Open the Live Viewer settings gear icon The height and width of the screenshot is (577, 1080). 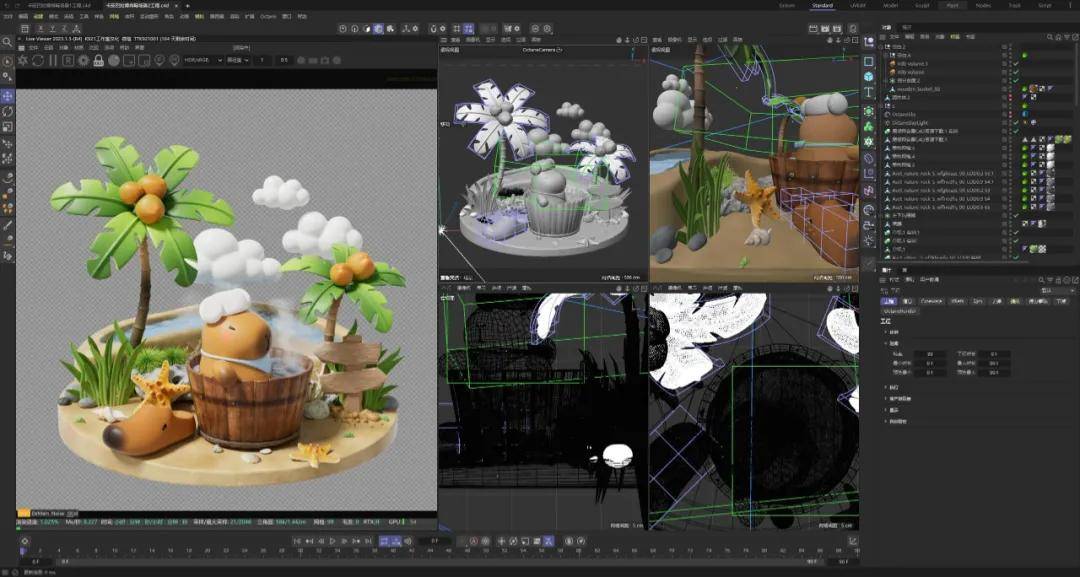pos(83,61)
